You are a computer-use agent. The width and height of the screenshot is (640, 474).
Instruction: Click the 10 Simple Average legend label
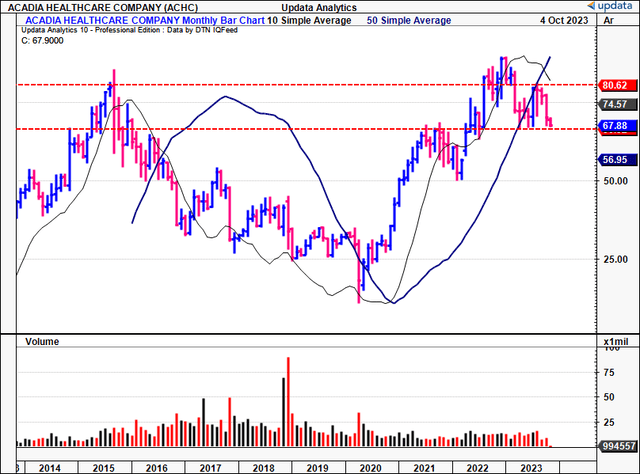pyautogui.click(x=309, y=20)
